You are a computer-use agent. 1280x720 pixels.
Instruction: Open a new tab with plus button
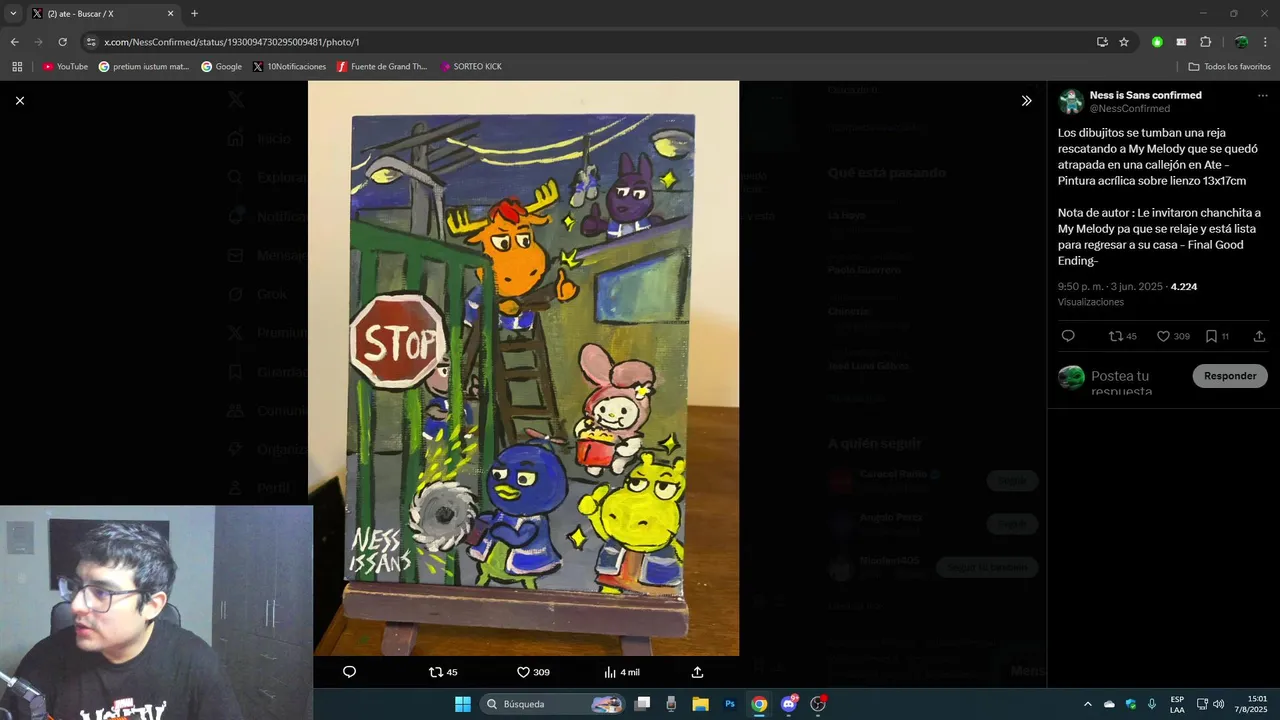pyautogui.click(x=194, y=14)
